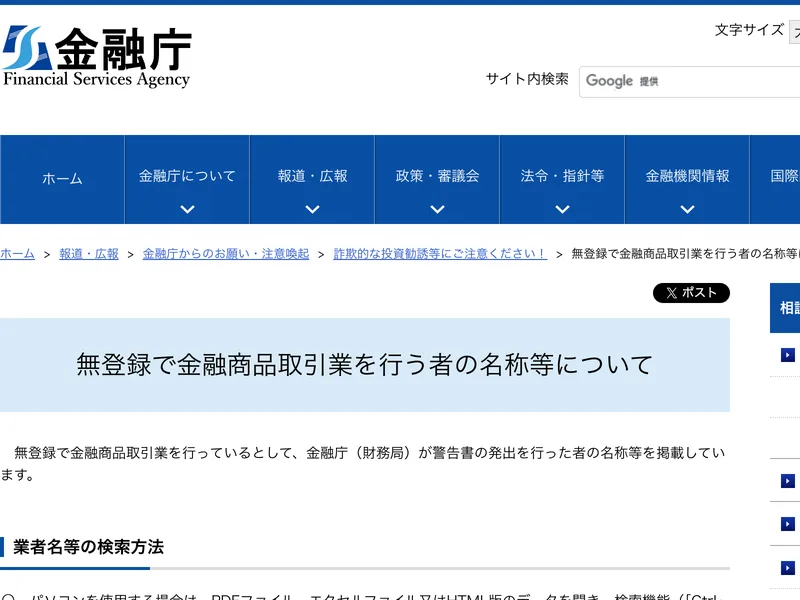Click the page title 無登録で金融商品取引業を行う者の名称等について
Image resolution: width=800 pixels, height=600 pixels.
365,365
